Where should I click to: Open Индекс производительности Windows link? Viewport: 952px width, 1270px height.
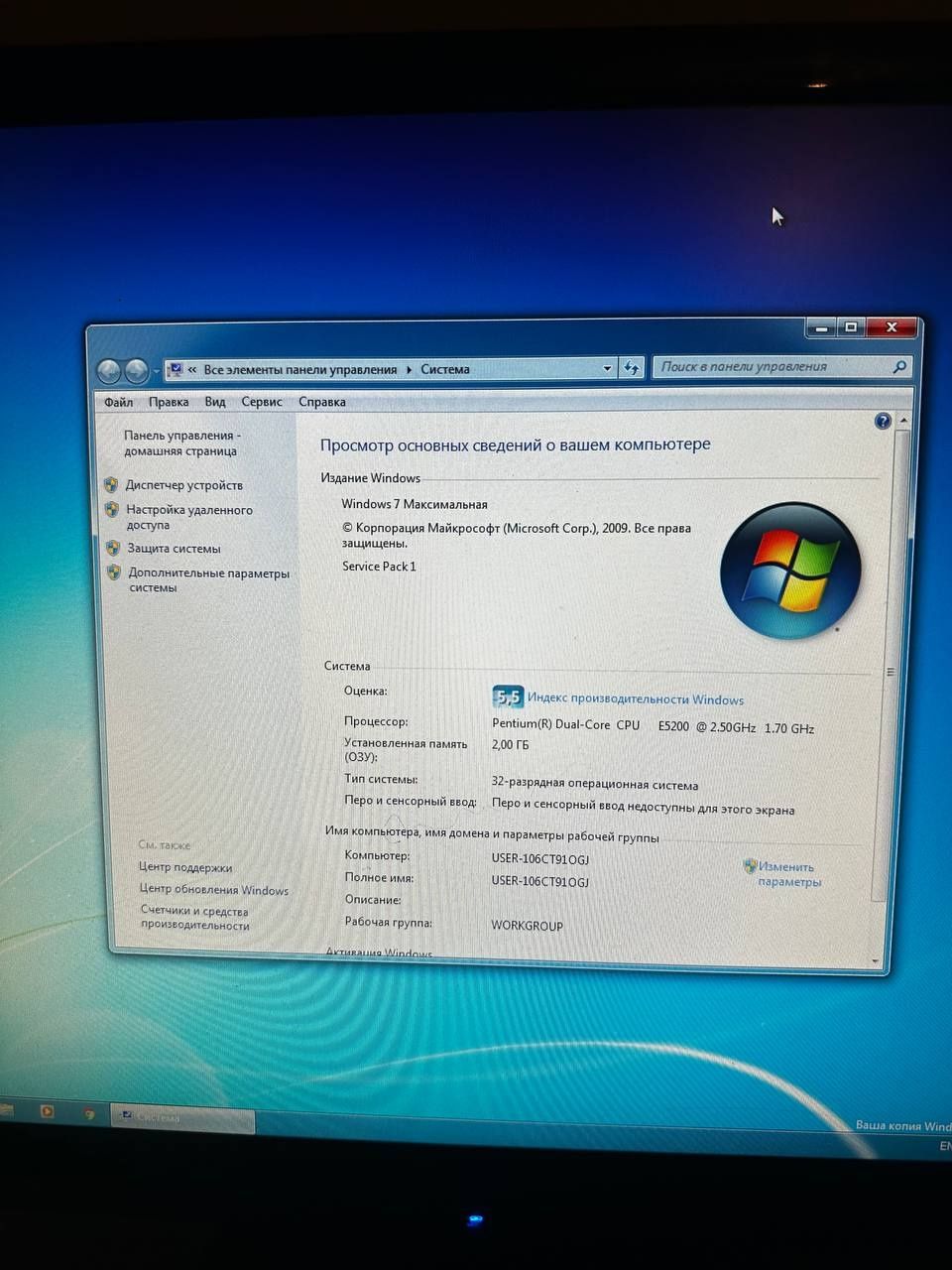[636, 698]
